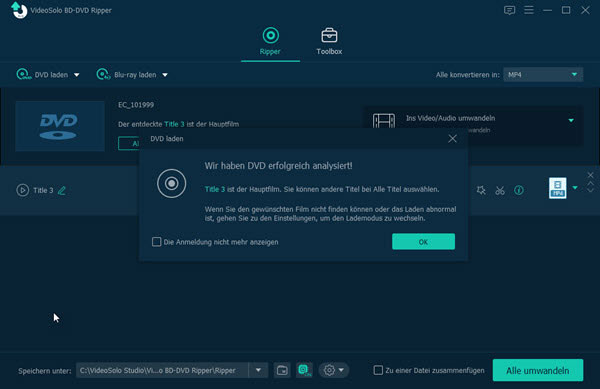Expand the DVD laden dropdown arrow
The height and width of the screenshot is (389, 600).
coord(77,75)
